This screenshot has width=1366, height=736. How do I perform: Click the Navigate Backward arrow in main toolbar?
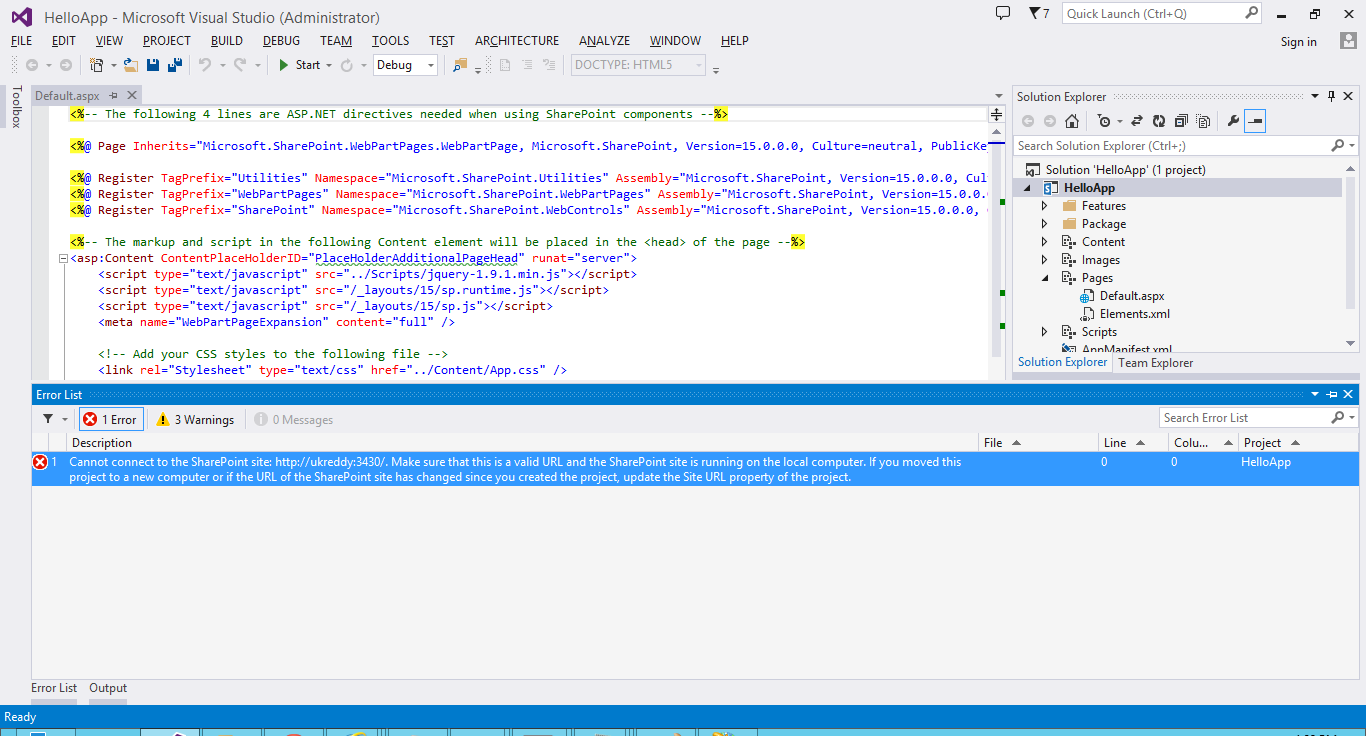(x=32, y=65)
